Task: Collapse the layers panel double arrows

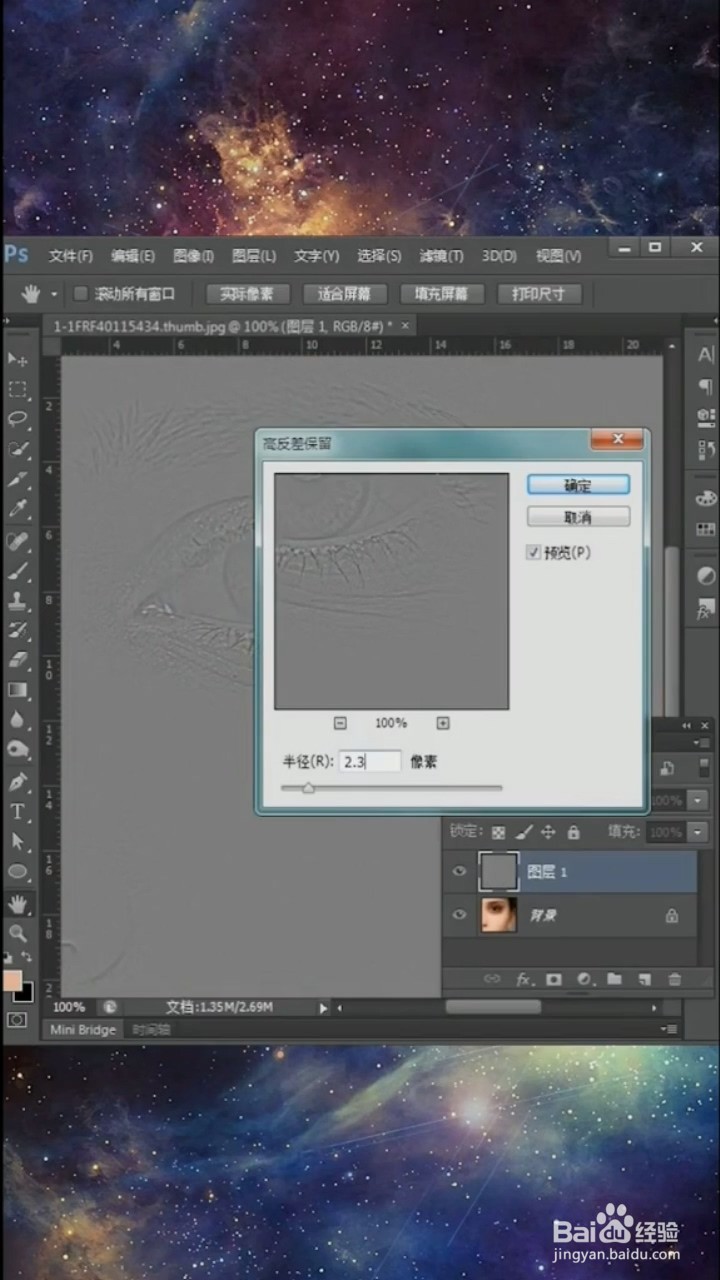Action: coord(687,725)
